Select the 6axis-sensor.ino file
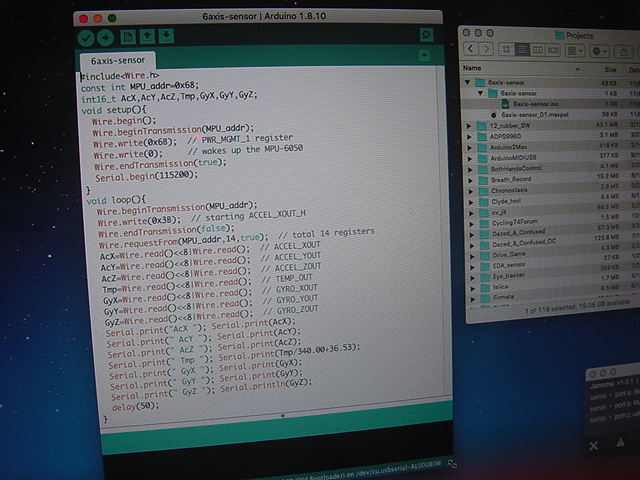 click(536, 104)
